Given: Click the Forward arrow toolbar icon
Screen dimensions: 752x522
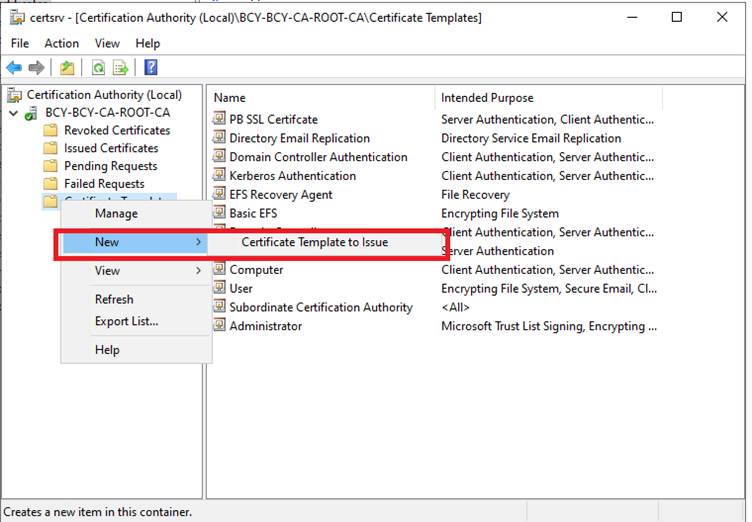Looking at the screenshot, I should tap(36, 68).
